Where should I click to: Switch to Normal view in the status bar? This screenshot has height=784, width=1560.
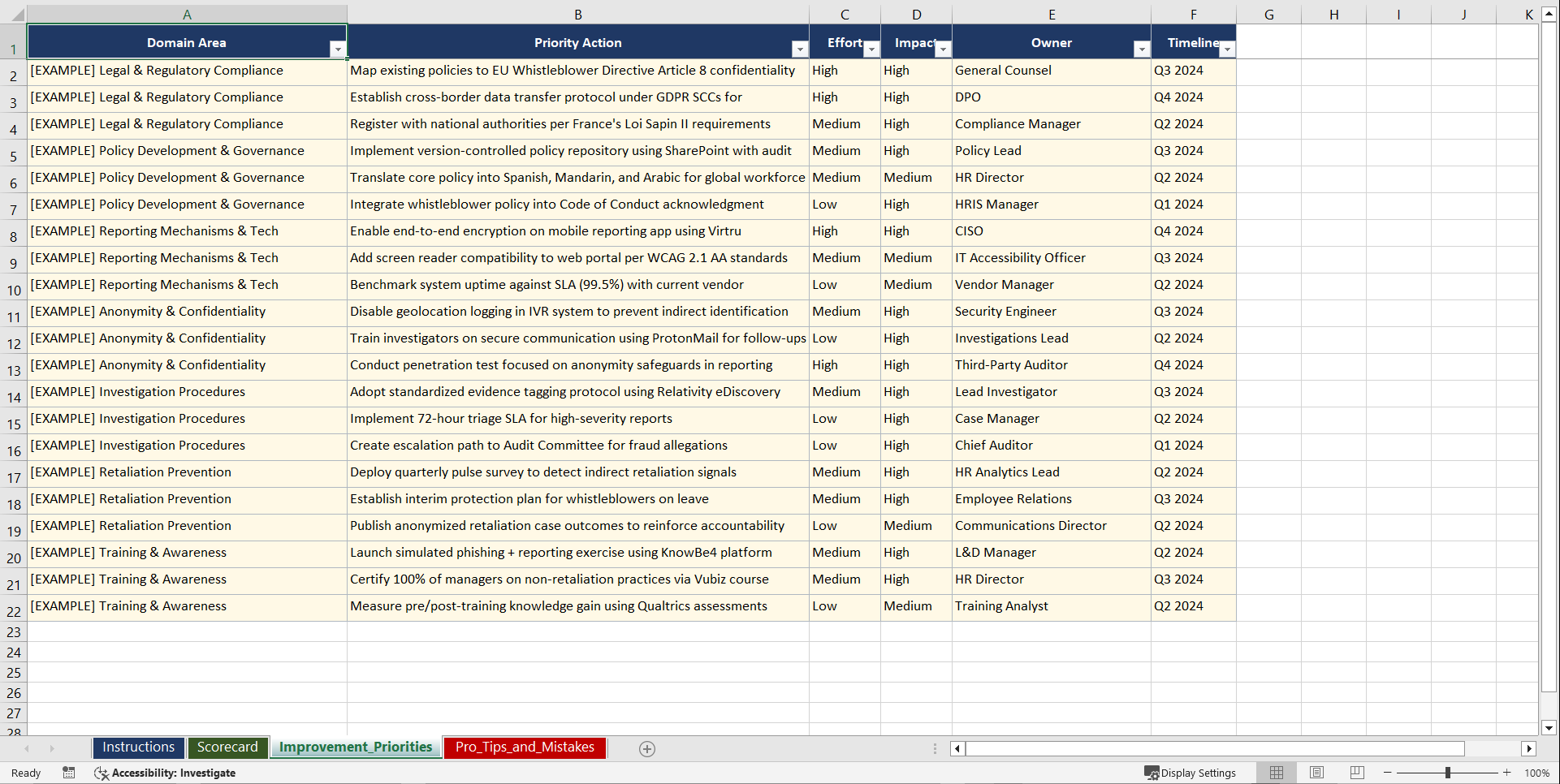[1276, 773]
